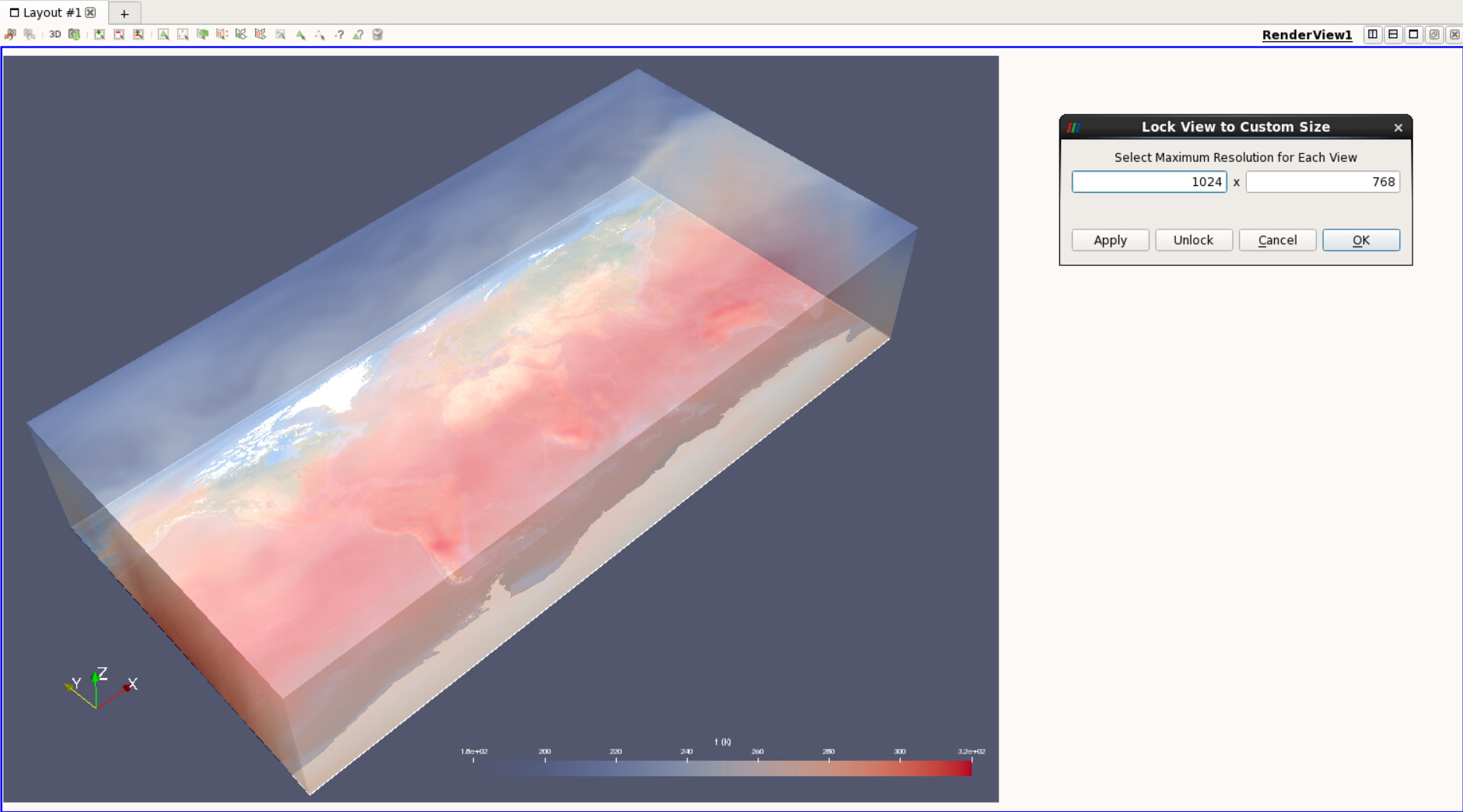
Task: Close the Lock View to Custom Size dialog
Action: point(1398,128)
